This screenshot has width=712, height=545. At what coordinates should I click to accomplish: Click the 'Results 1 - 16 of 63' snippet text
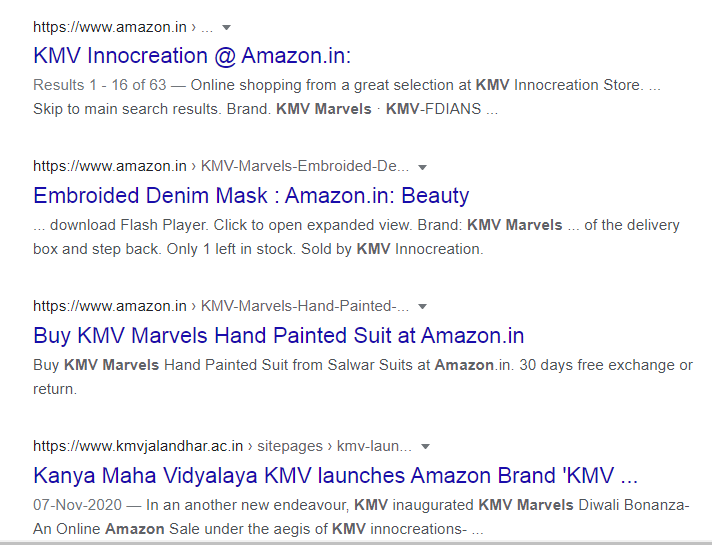(100, 85)
